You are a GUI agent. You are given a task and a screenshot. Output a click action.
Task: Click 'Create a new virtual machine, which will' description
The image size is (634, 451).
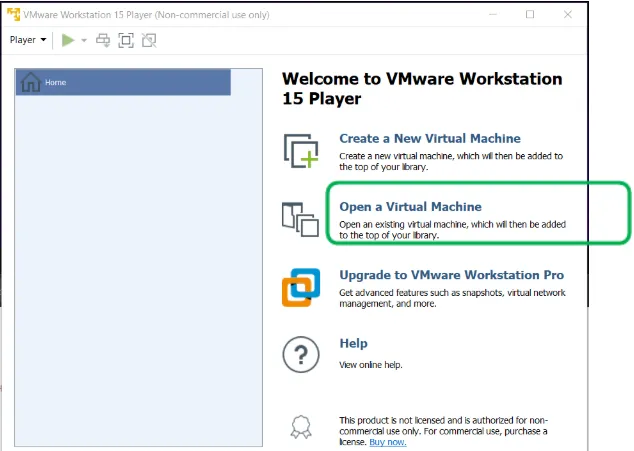click(451, 161)
